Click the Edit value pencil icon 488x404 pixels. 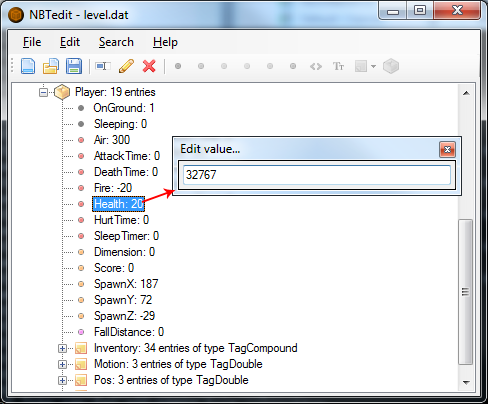point(126,66)
